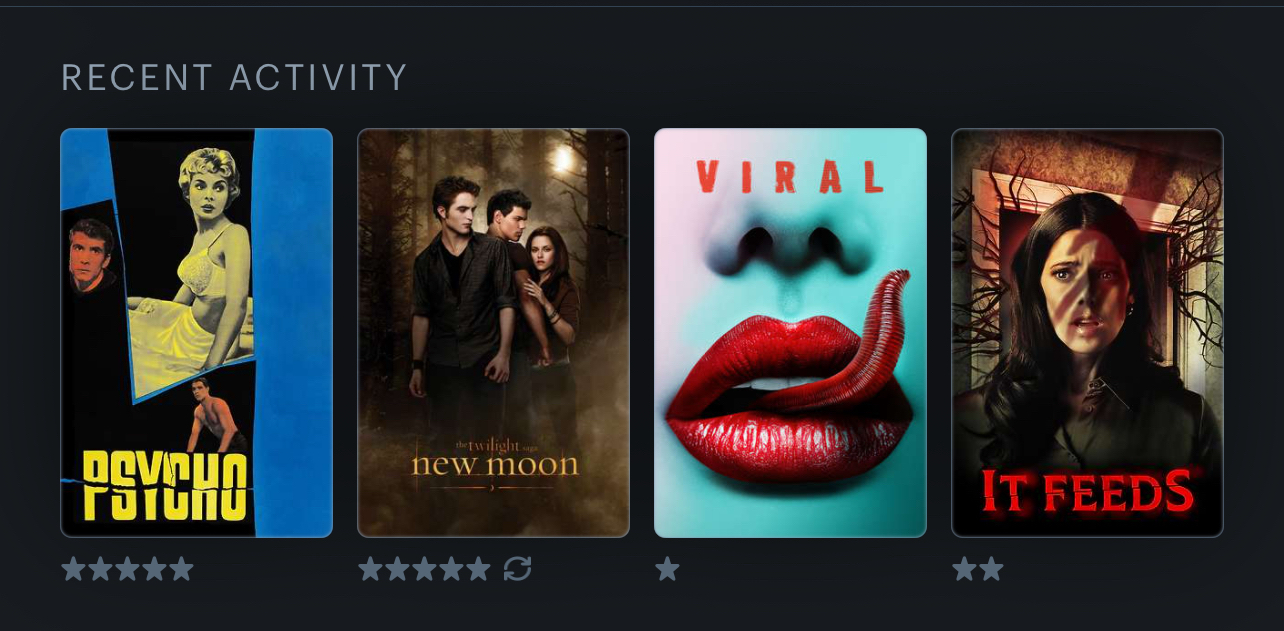Click the Recent Activity section heading
The width and height of the screenshot is (1284, 631).
pyautogui.click(x=235, y=78)
